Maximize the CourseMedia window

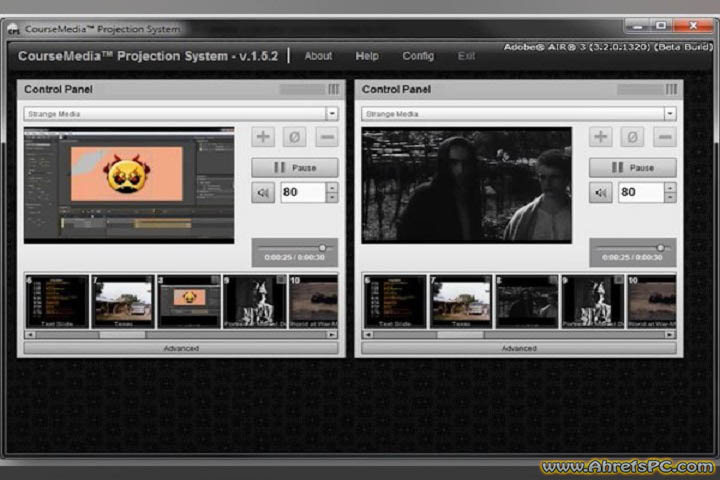click(661, 26)
